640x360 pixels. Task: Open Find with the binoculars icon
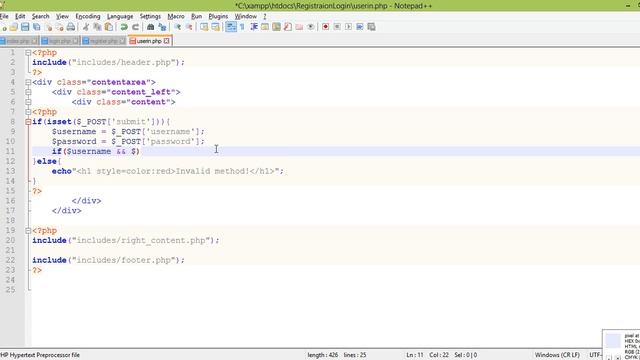click(x=150, y=27)
